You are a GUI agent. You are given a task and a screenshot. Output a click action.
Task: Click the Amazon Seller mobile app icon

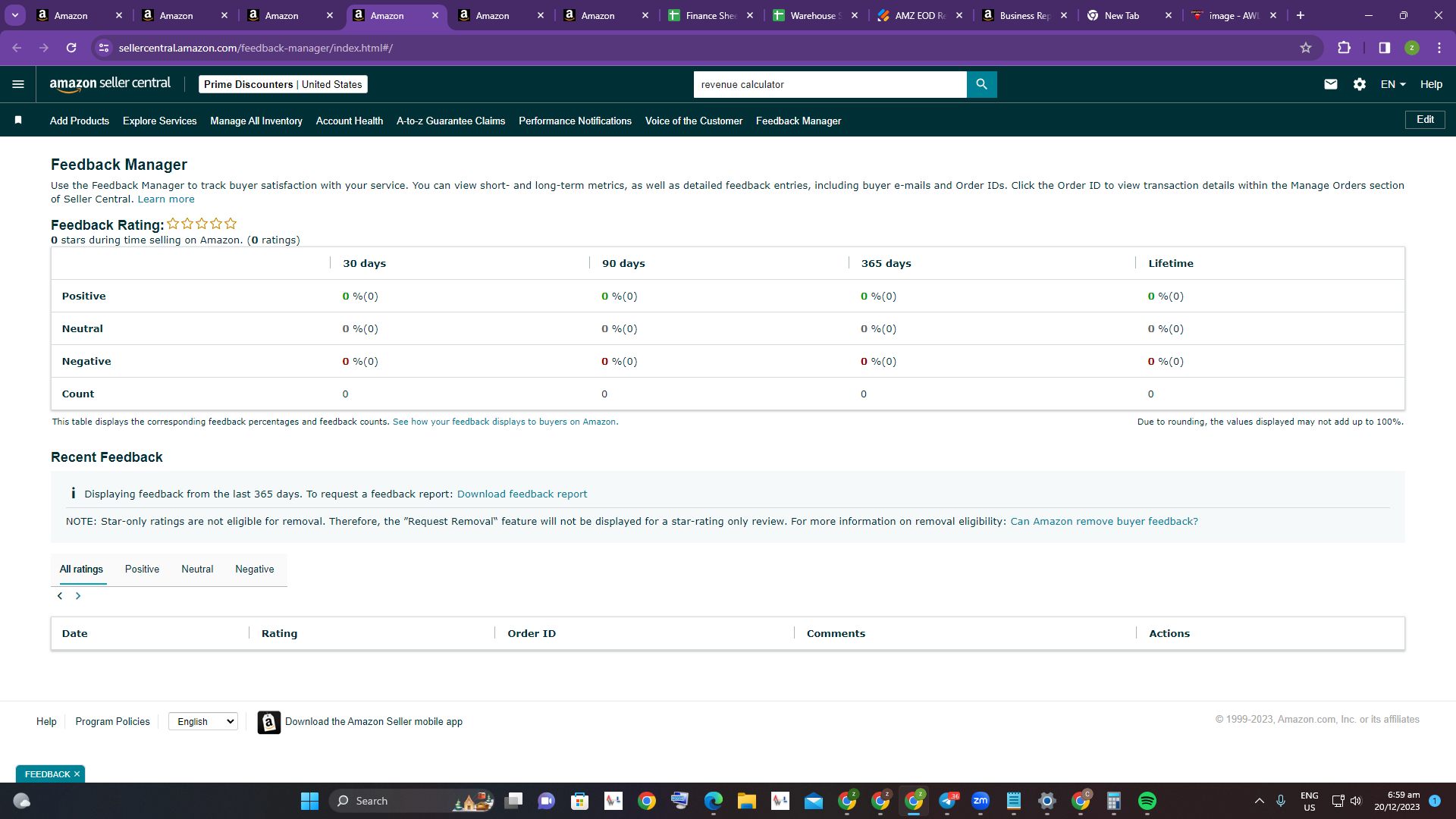click(268, 722)
